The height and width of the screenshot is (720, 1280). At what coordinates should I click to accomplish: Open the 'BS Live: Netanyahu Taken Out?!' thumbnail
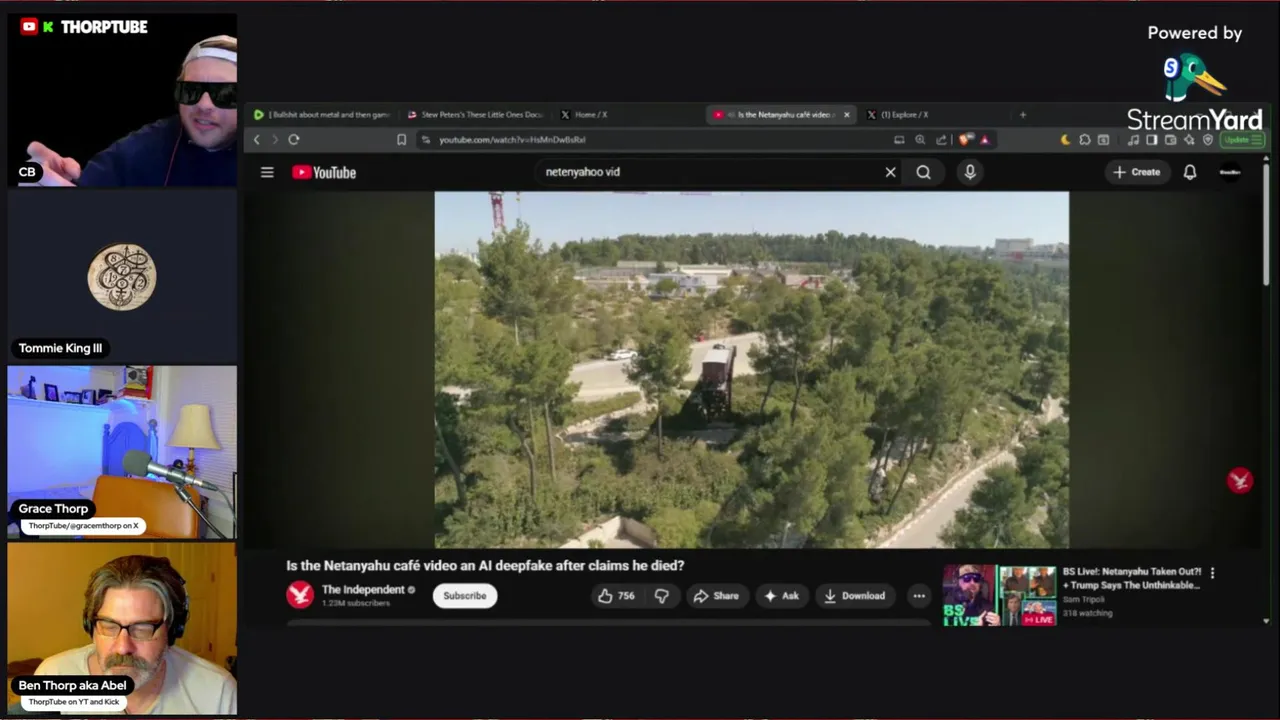999,596
